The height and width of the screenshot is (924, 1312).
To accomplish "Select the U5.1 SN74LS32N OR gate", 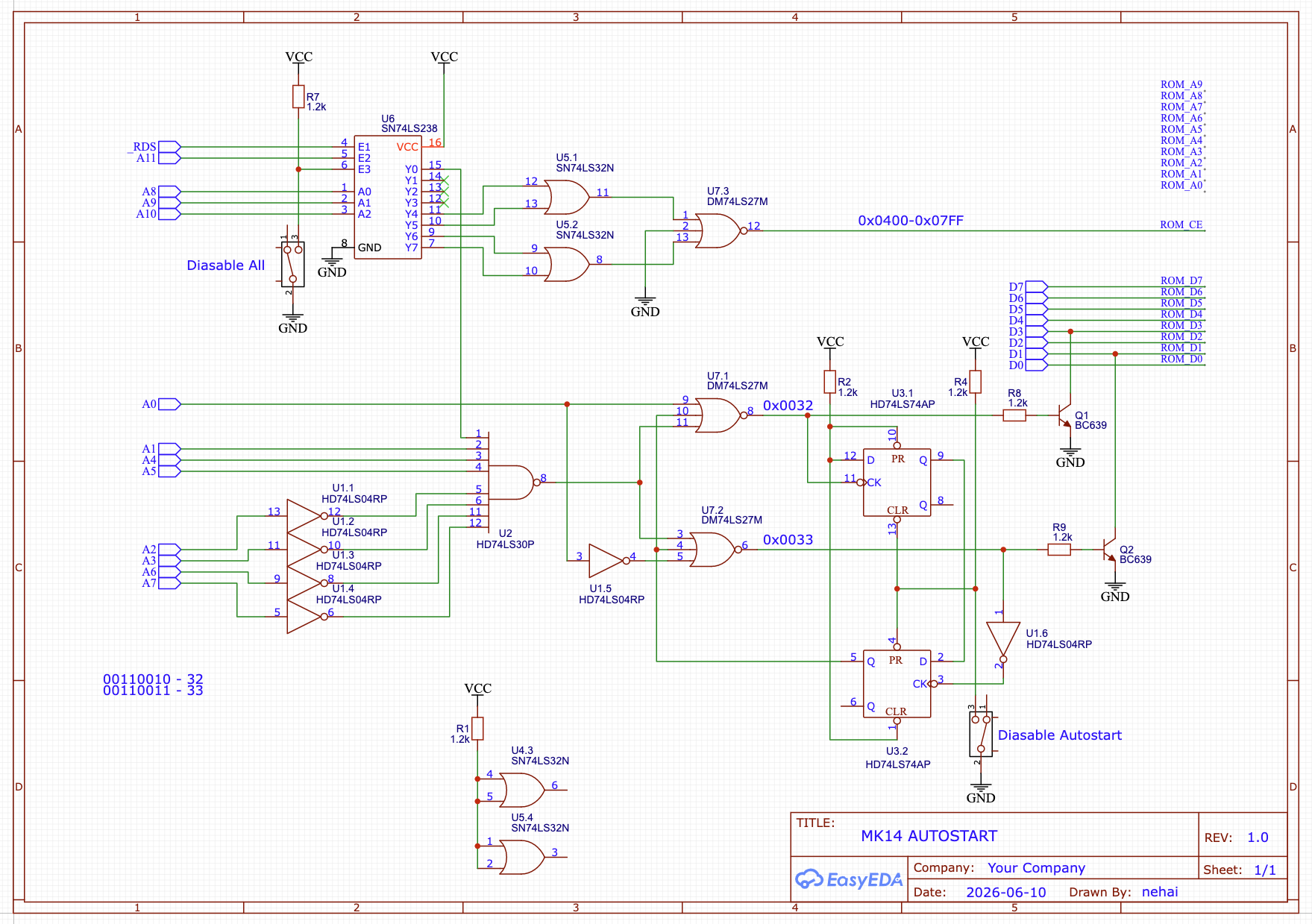I will pos(567,198).
